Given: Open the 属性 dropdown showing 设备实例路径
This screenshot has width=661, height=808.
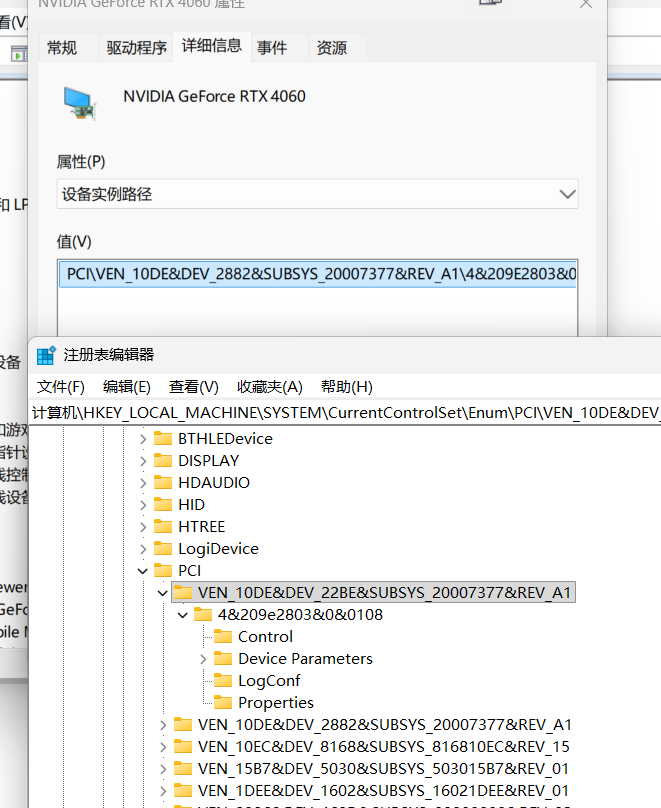Looking at the screenshot, I should point(317,194).
